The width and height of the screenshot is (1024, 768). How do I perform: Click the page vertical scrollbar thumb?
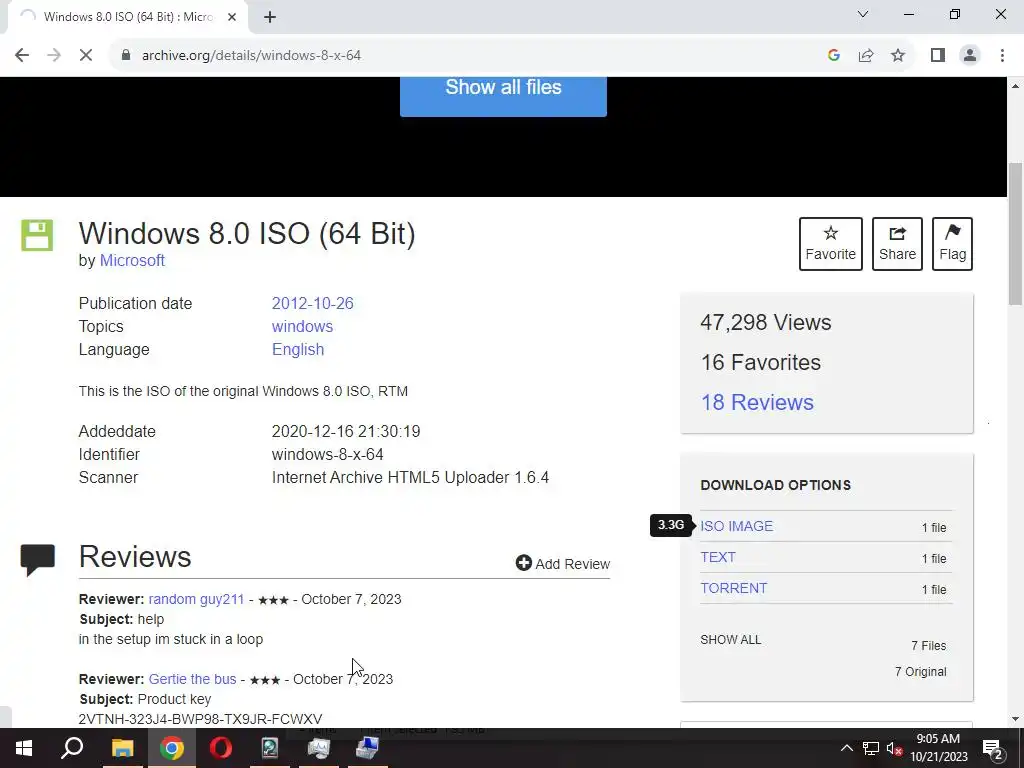pos(1016,233)
